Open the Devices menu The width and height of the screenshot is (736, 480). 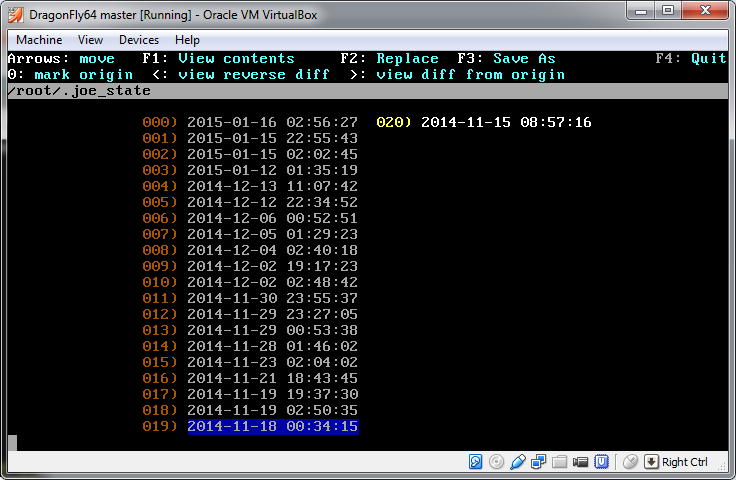(x=138, y=40)
